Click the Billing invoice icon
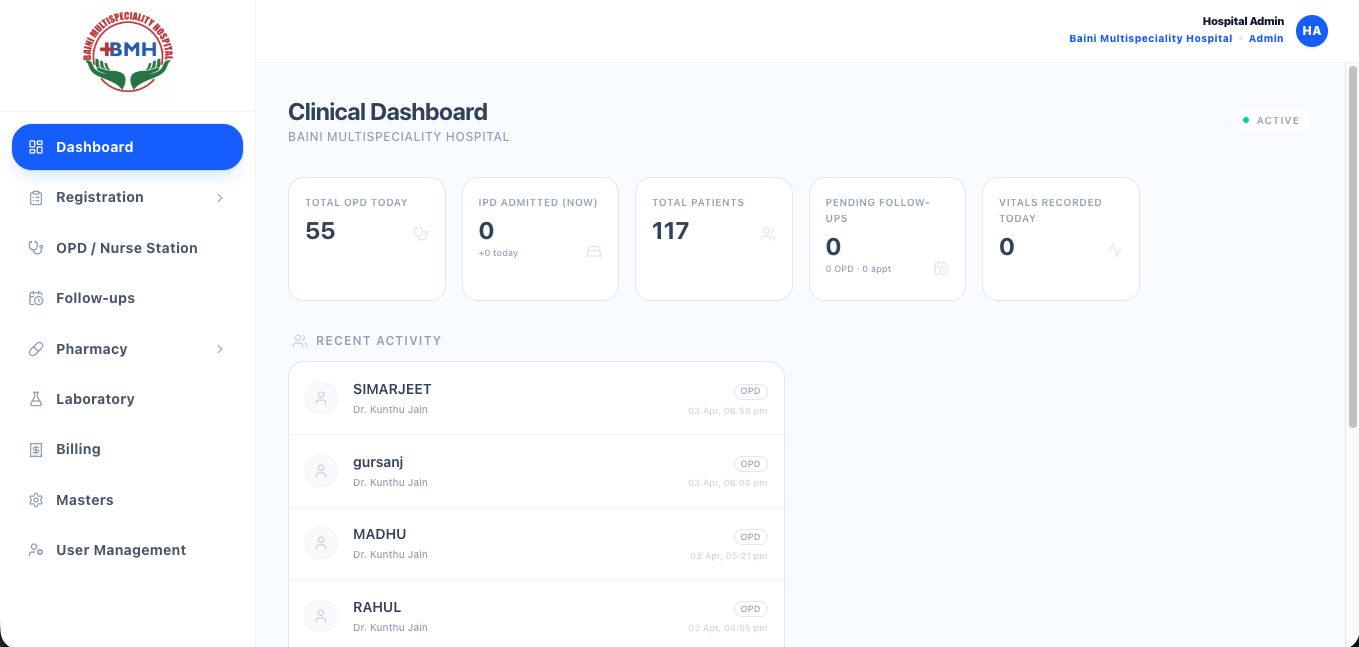1359x647 pixels. tap(34, 449)
